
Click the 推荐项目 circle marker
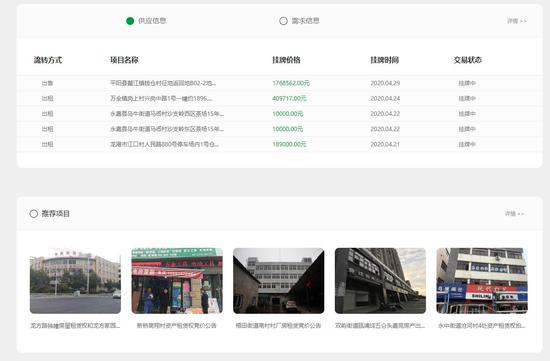(34, 214)
